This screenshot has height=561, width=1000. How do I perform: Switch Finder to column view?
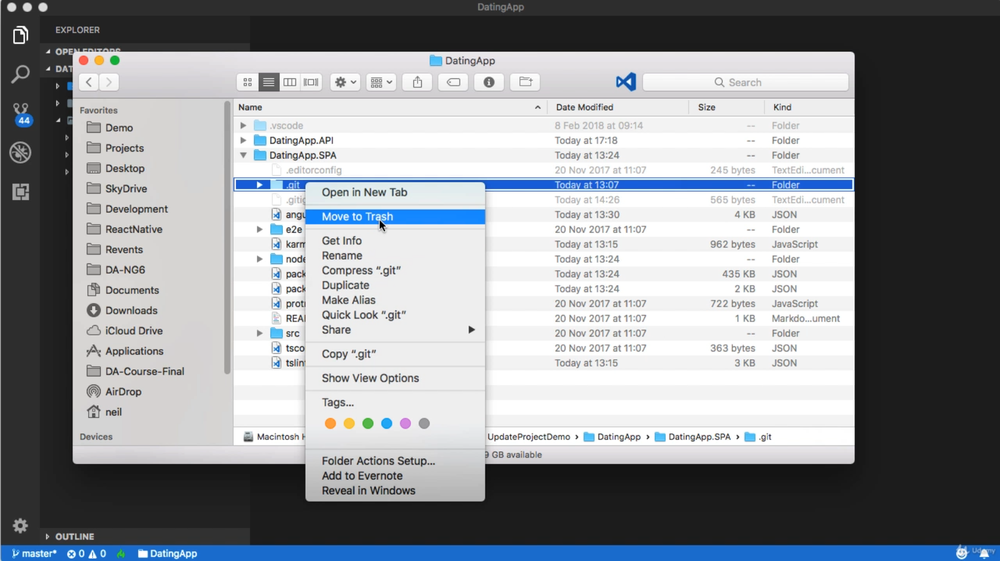click(290, 82)
